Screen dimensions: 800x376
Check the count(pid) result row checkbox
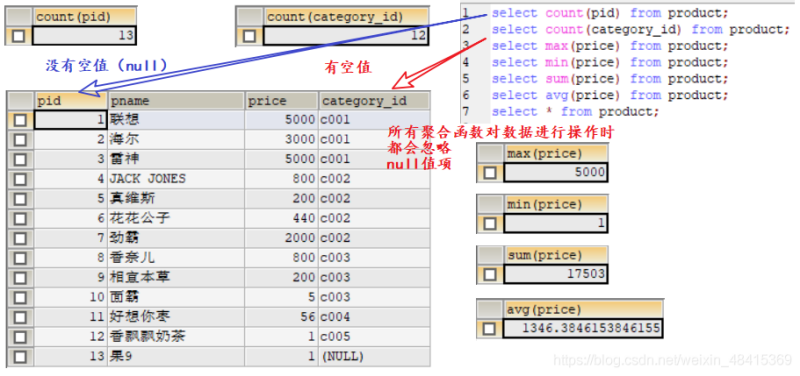[18, 36]
